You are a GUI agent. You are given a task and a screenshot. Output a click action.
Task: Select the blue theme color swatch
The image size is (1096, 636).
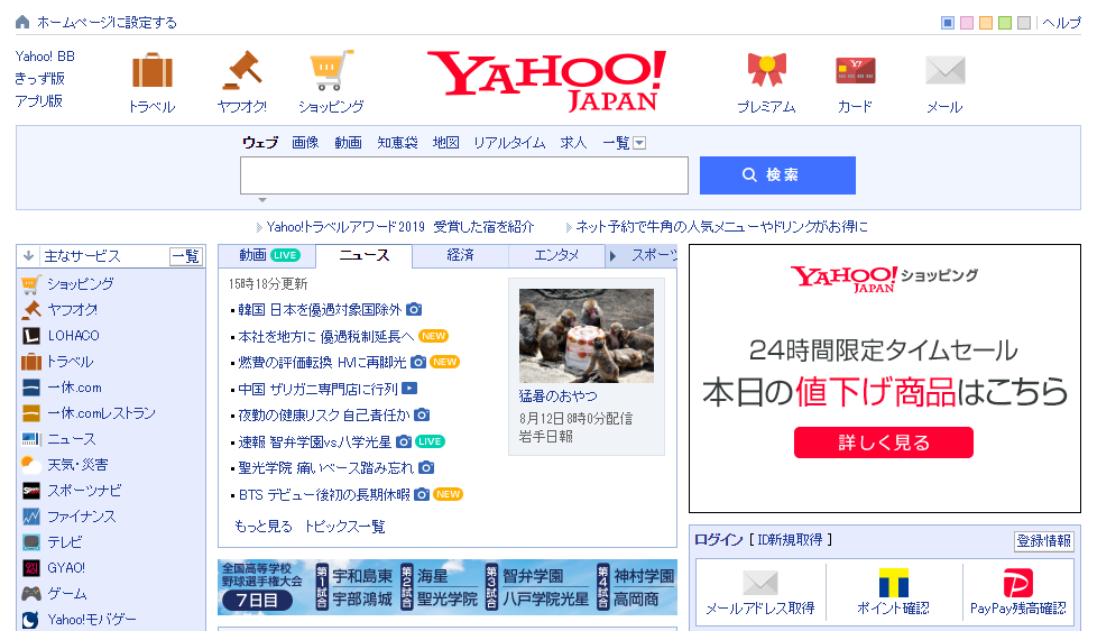click(947, 23)
